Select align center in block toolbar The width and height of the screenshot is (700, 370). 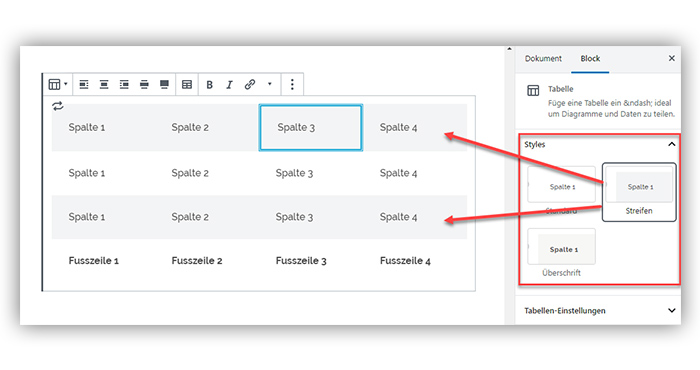(104, 84)
